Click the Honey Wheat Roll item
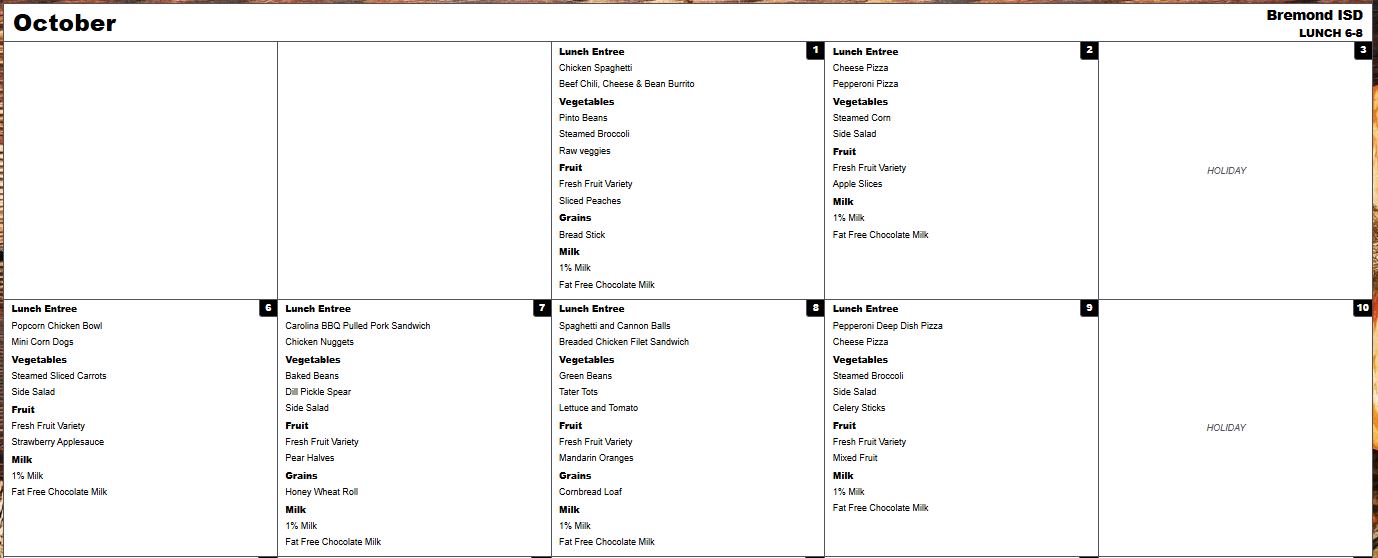Image resolution: width=1378 pixels, height=558 pixels. click(321, 492)
